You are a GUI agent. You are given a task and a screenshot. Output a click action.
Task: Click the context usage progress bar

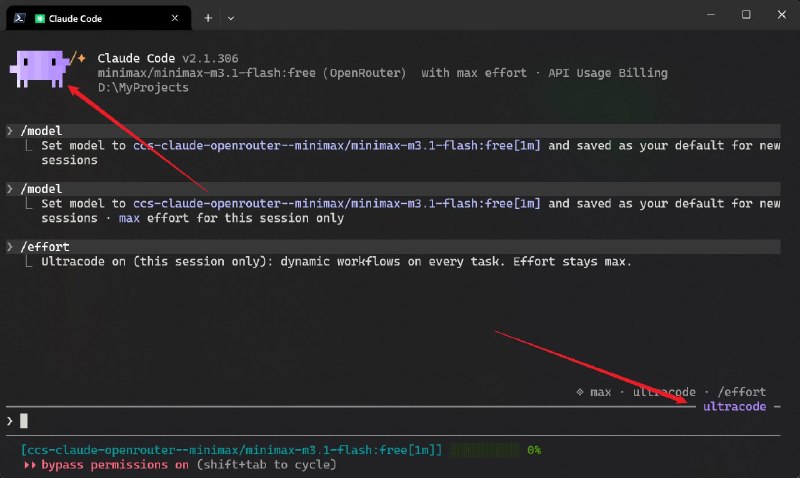(484, 450)
